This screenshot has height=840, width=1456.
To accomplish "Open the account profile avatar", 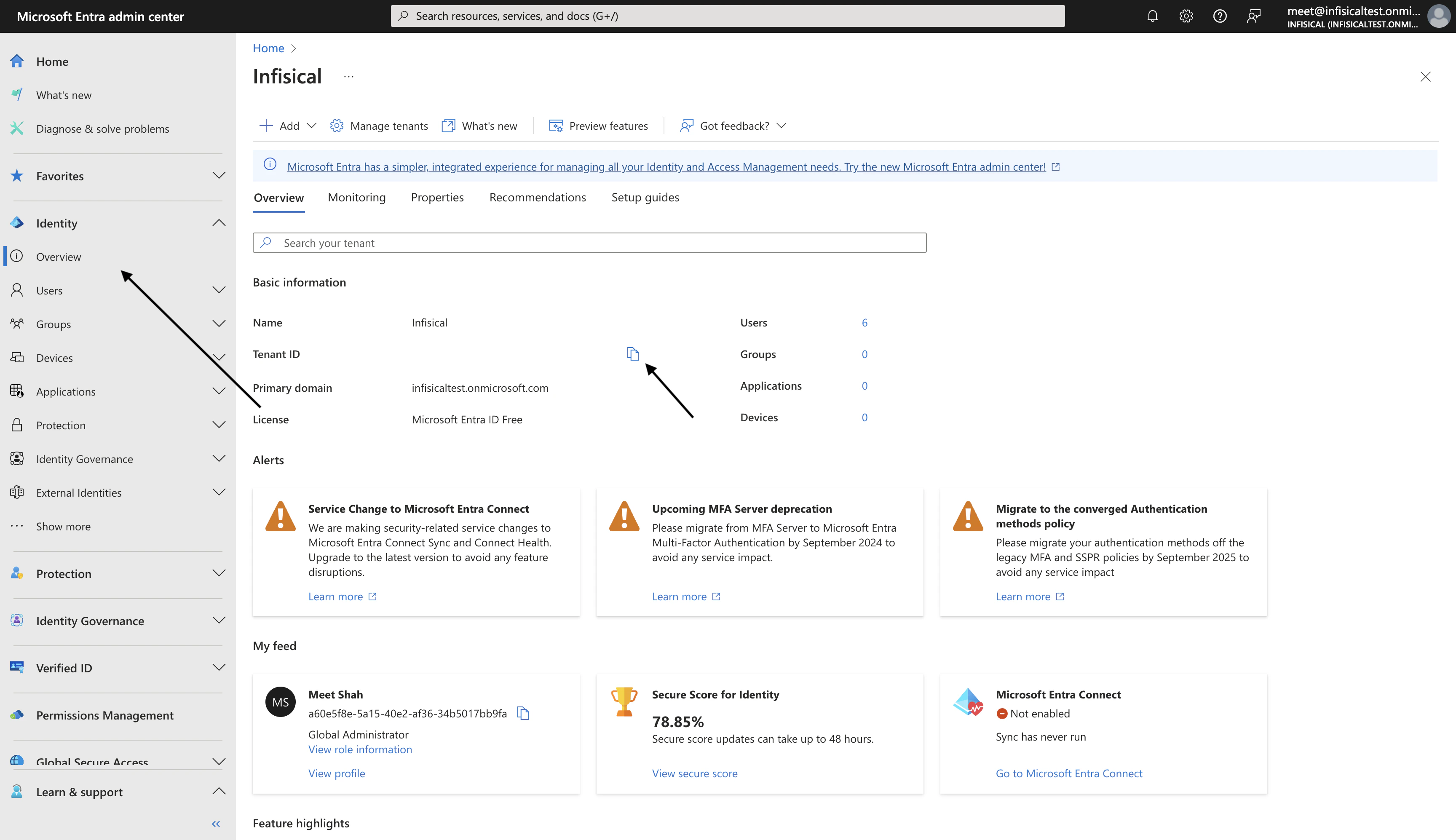I will pyautogui.click(x=1438, y=16).
